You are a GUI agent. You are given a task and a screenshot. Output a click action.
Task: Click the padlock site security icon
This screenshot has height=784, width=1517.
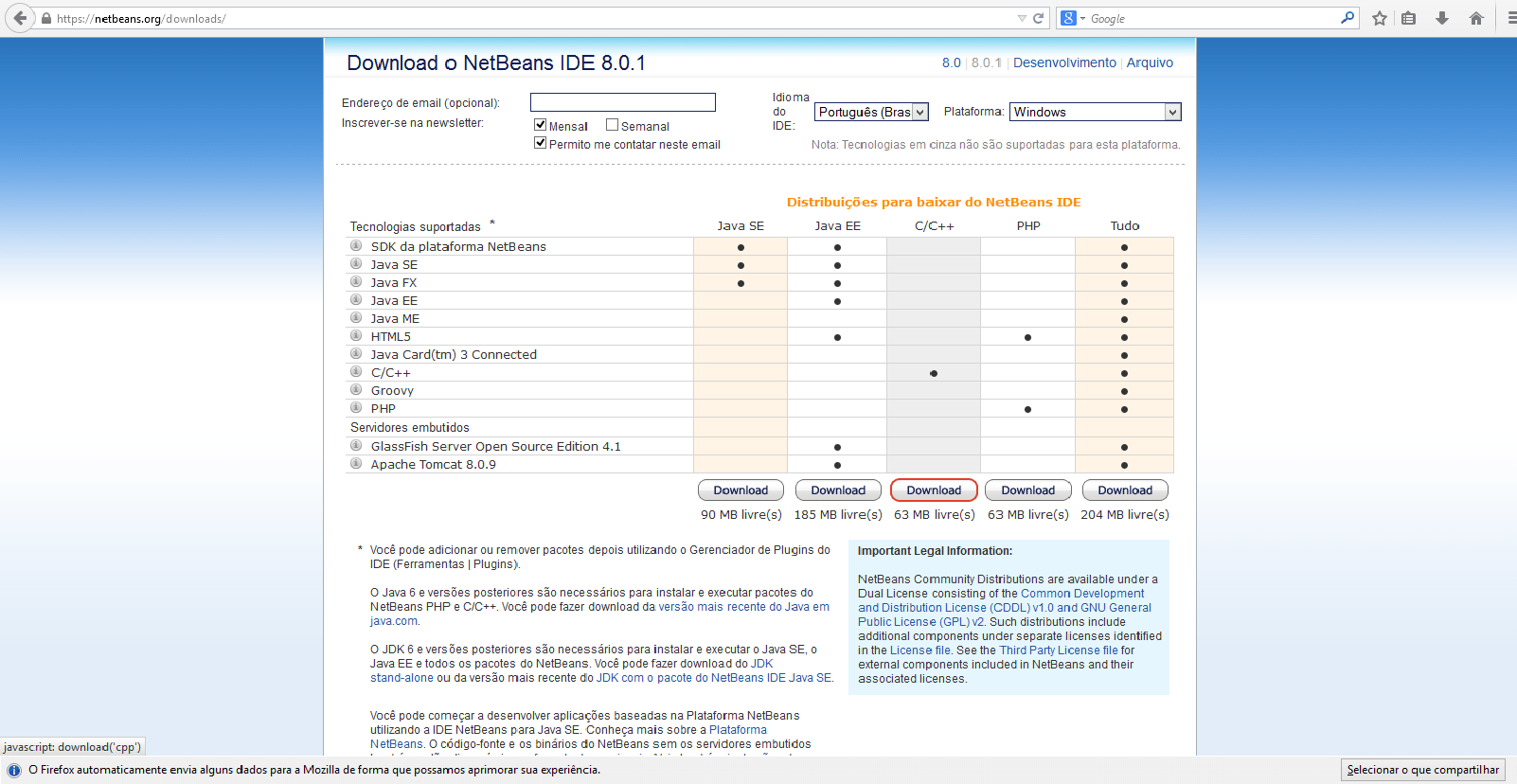(45, 18)
